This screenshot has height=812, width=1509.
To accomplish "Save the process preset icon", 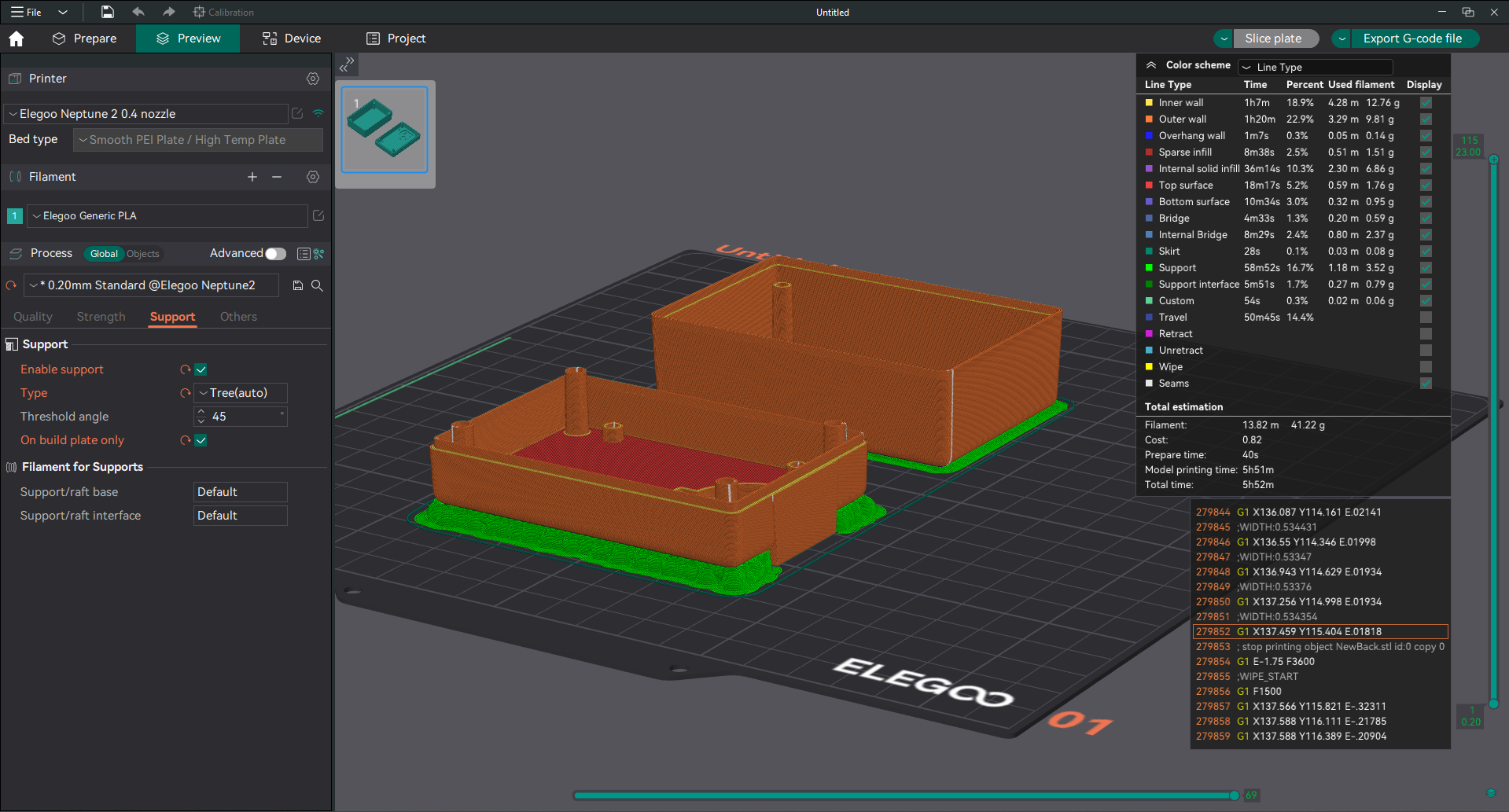I will click(298, 285).
